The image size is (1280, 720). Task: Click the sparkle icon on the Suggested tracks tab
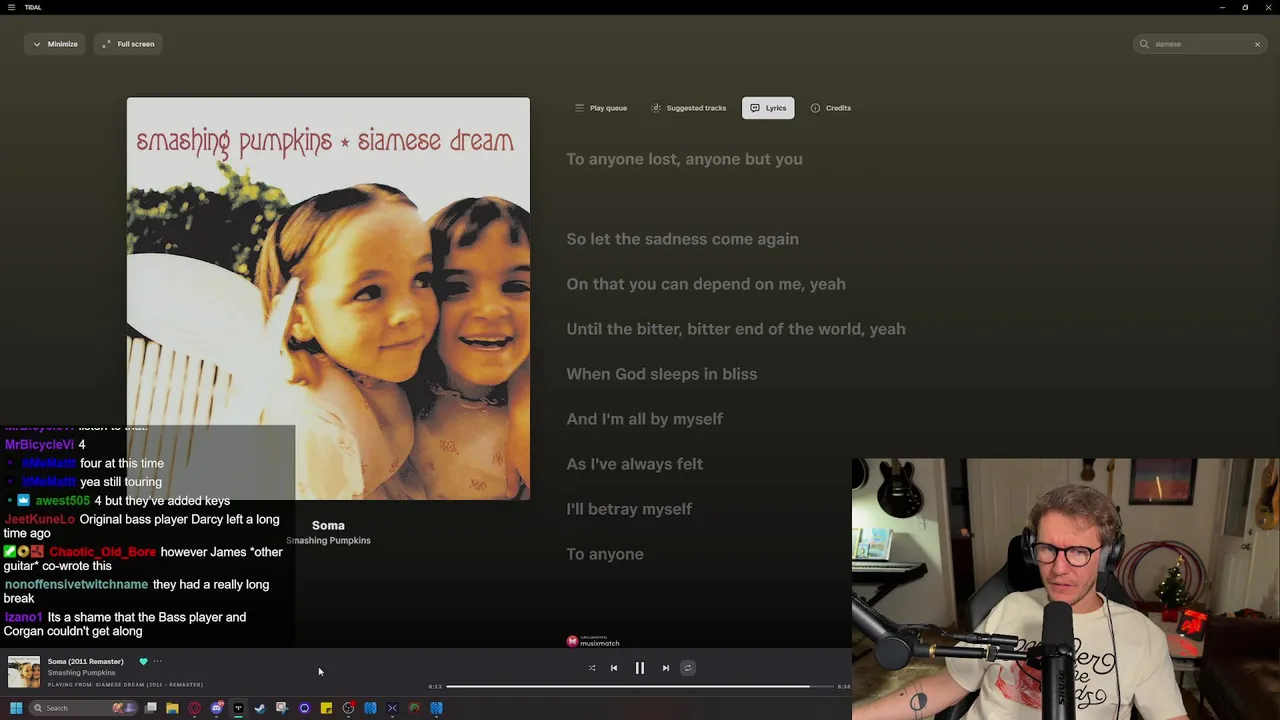pyautogui.click(x=656, y=108)
